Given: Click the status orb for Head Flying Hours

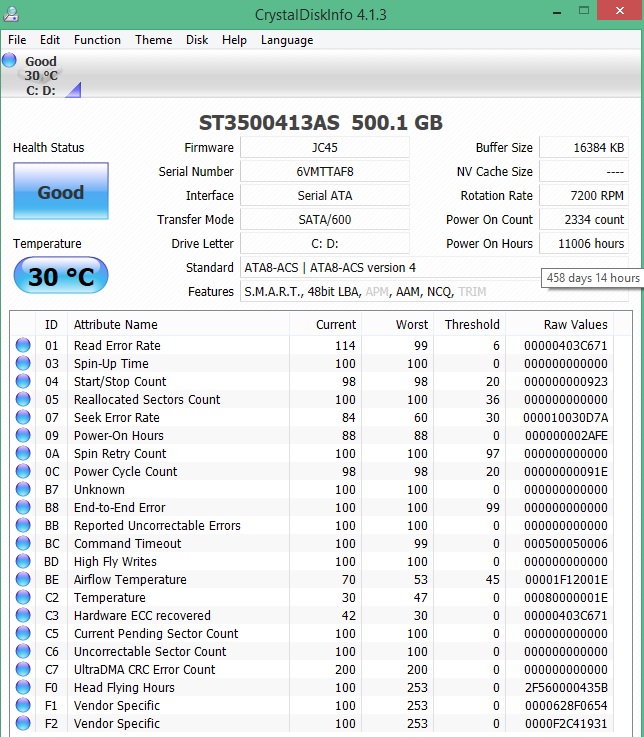Looking at the screenshot, I should click(x=23, y=687).
